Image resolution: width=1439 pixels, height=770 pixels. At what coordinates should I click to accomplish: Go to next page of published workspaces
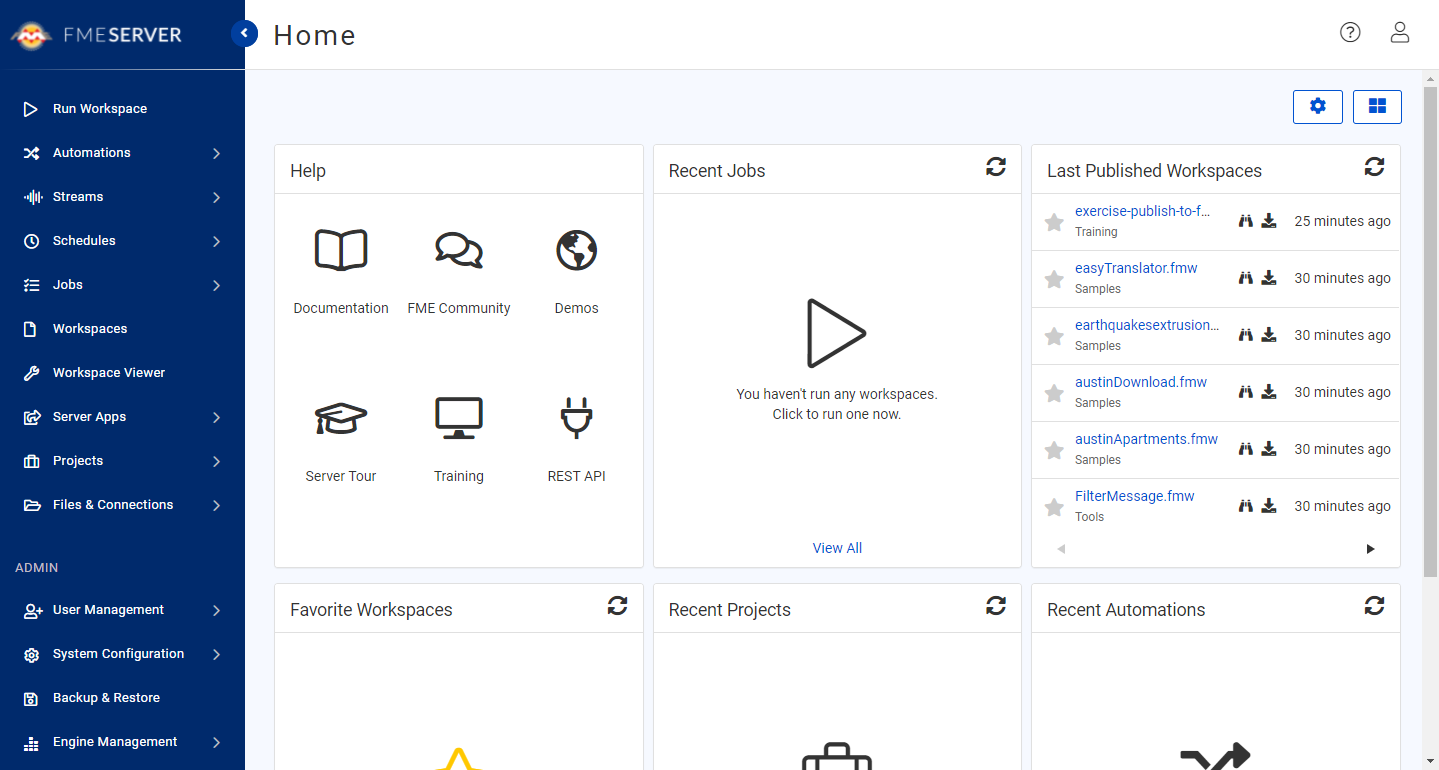(x=1370, y=549)
